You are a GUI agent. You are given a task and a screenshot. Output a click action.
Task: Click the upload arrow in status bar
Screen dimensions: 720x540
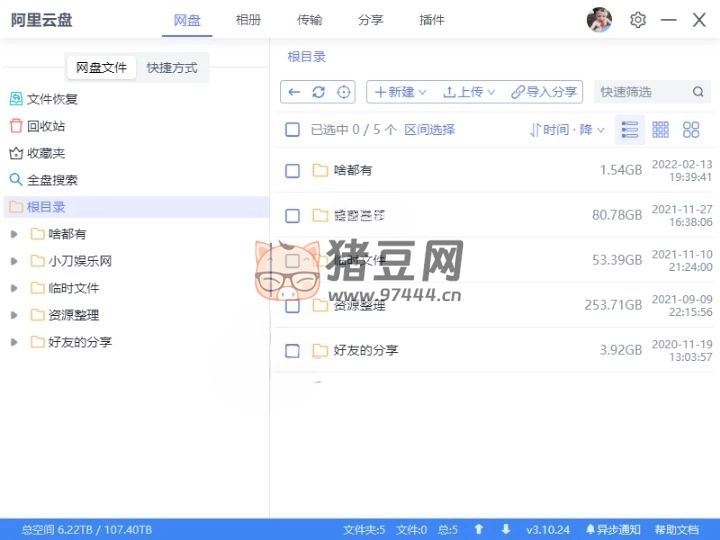(479, 529)
